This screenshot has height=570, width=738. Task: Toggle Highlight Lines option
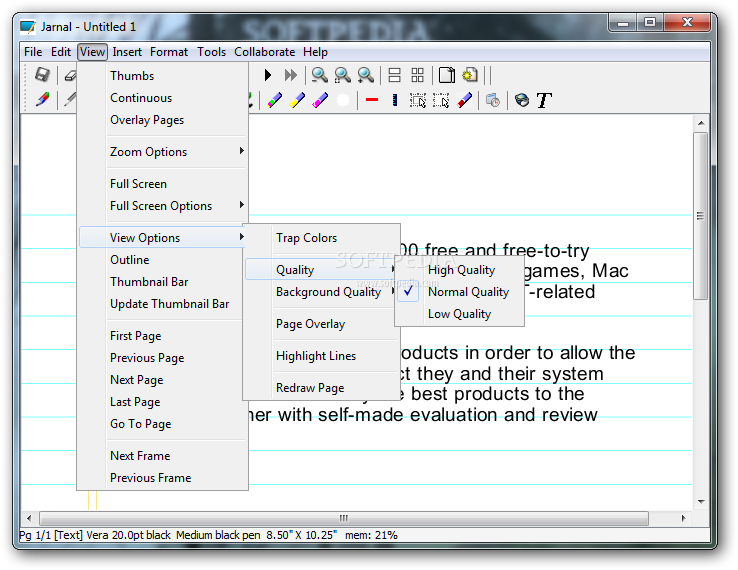point(322,356)
